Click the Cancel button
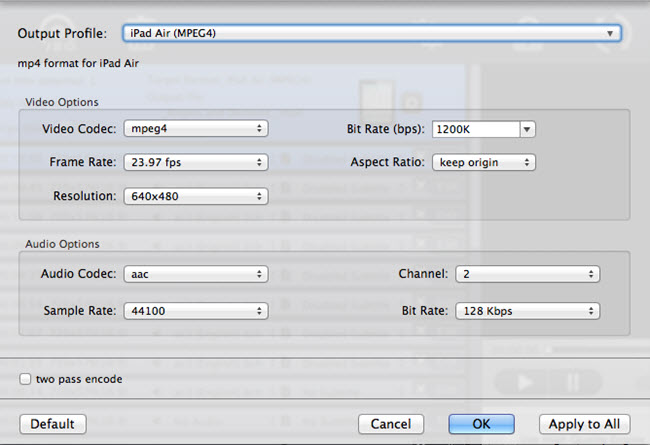Viewport: 650px width, 445px height. 391,424
